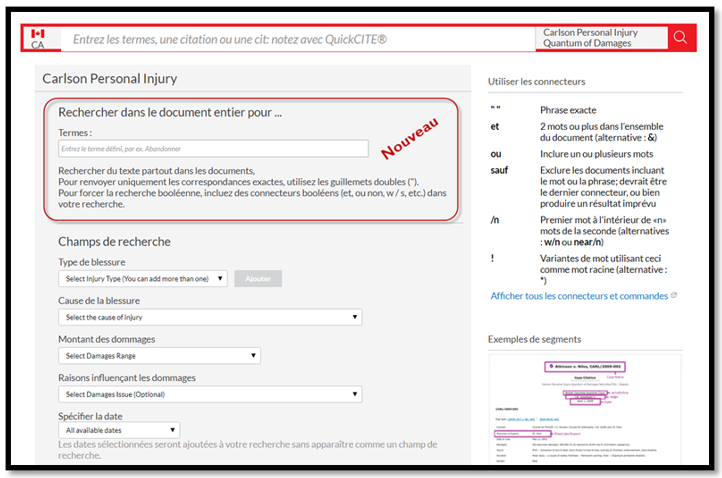
Task: Click the '/n' connector entry
Action: click(495, 220)
